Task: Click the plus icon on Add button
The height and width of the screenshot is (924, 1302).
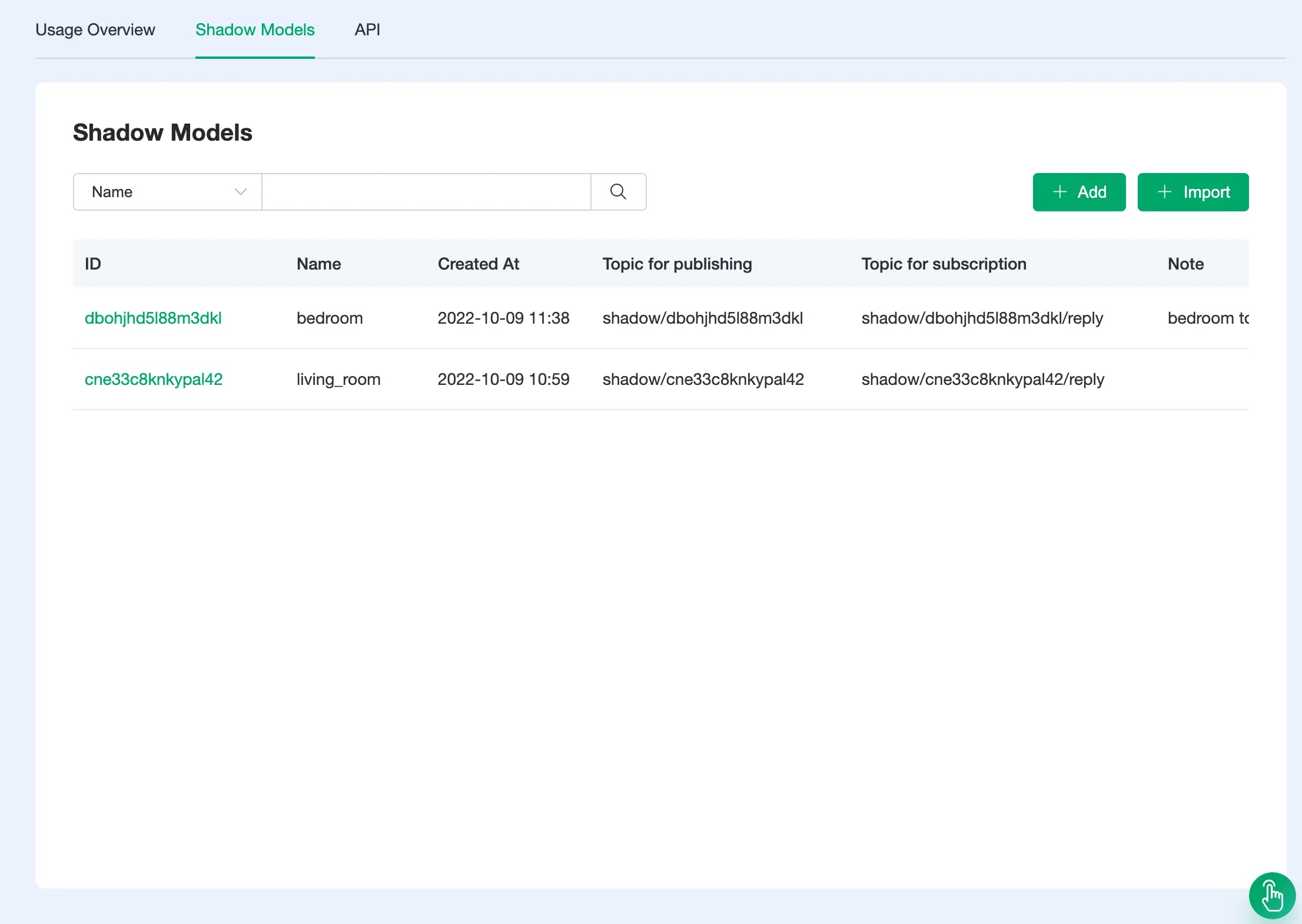Action: [1058, 191]
